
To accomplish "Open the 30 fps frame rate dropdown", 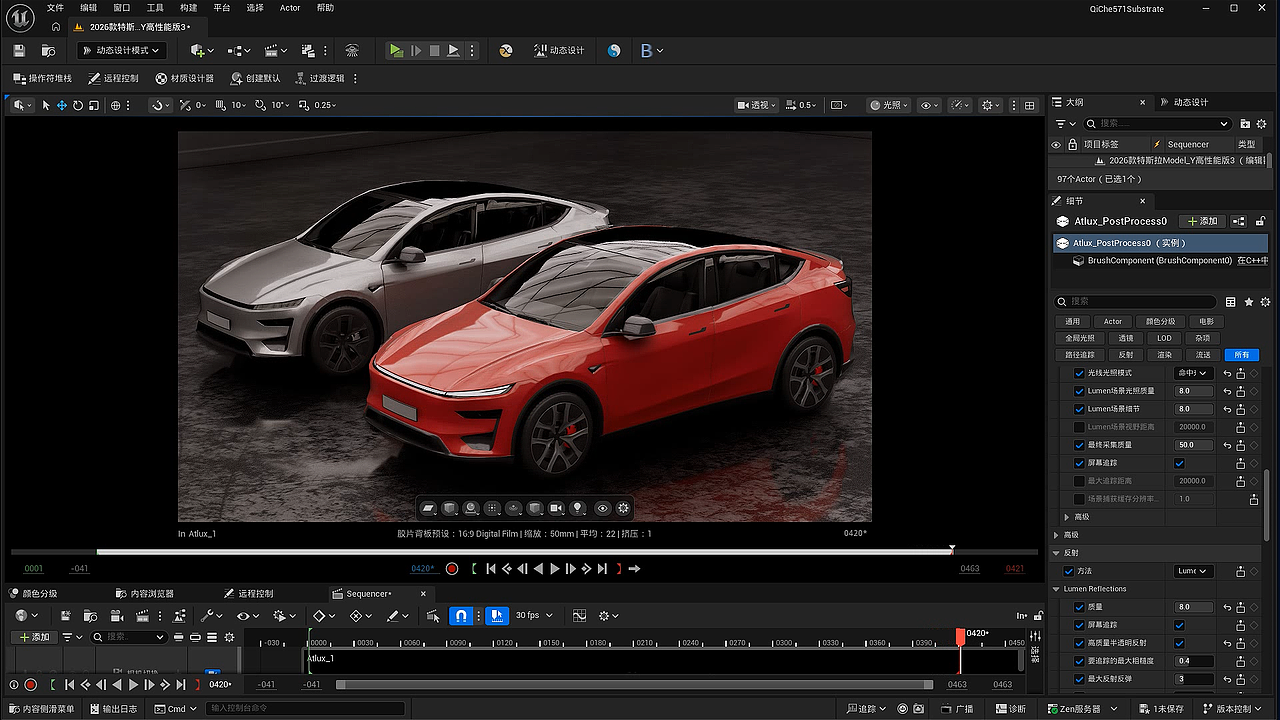I will coord(535,616).
